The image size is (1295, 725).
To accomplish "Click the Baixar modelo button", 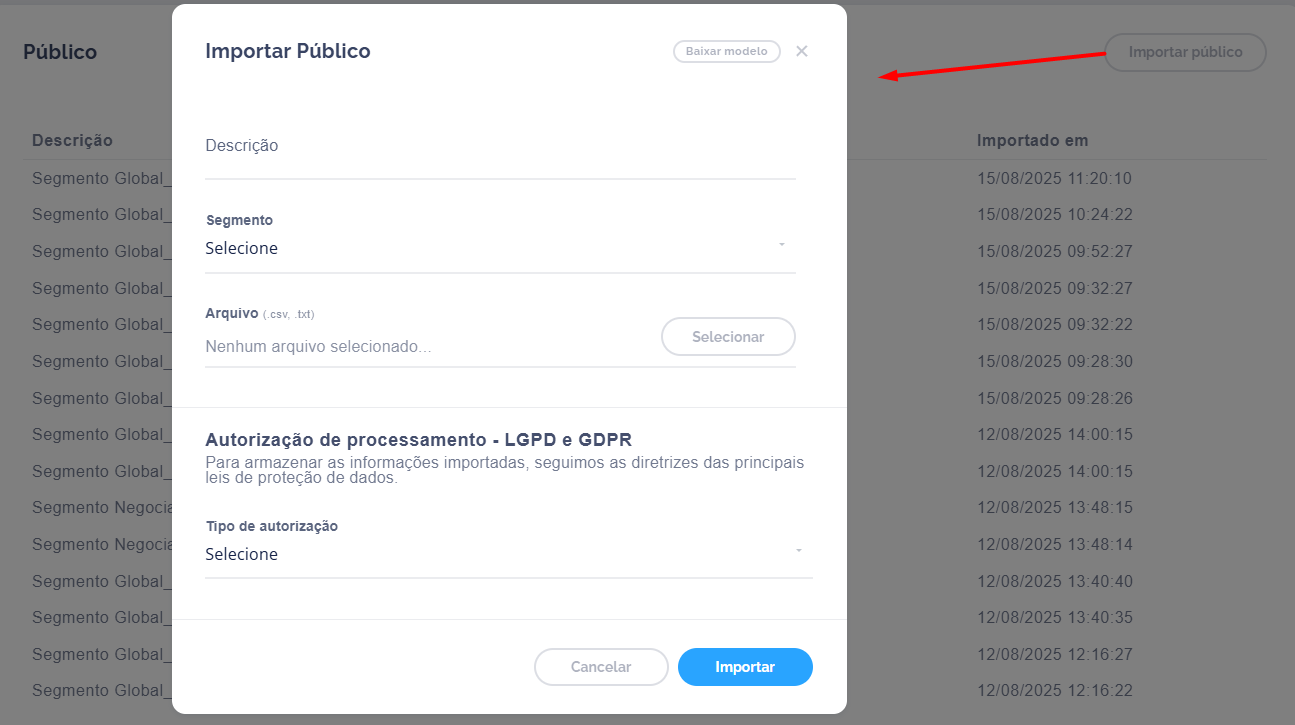I will click(726, 52).
